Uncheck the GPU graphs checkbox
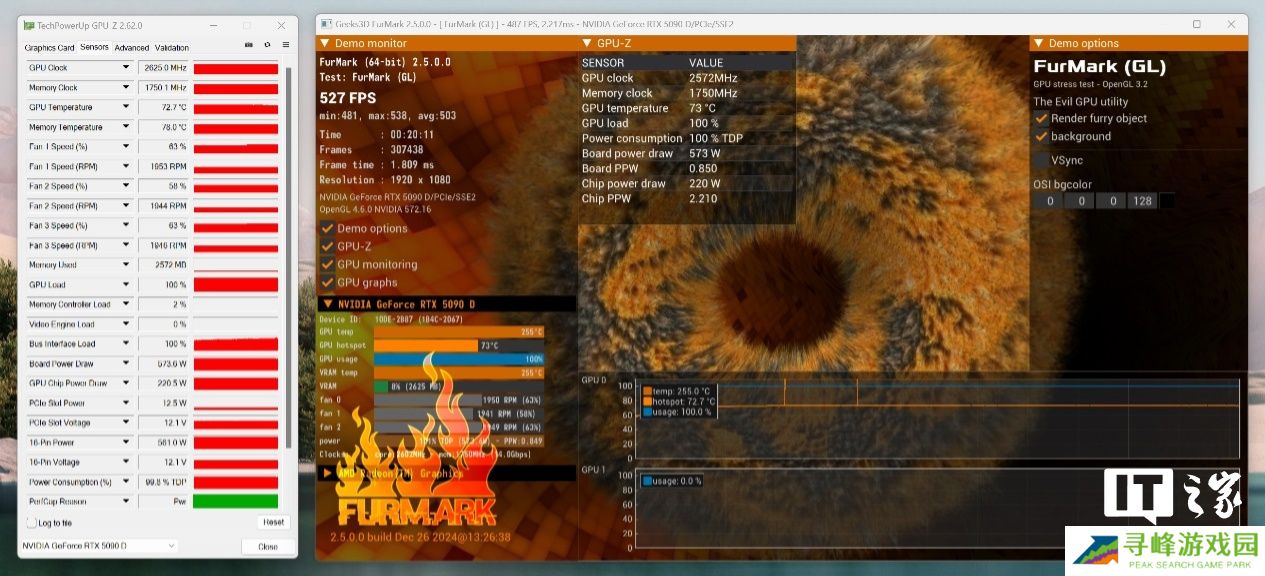The height and width of the screenshot is (576, 1265). pyautogui.click(x=327, y=282)
